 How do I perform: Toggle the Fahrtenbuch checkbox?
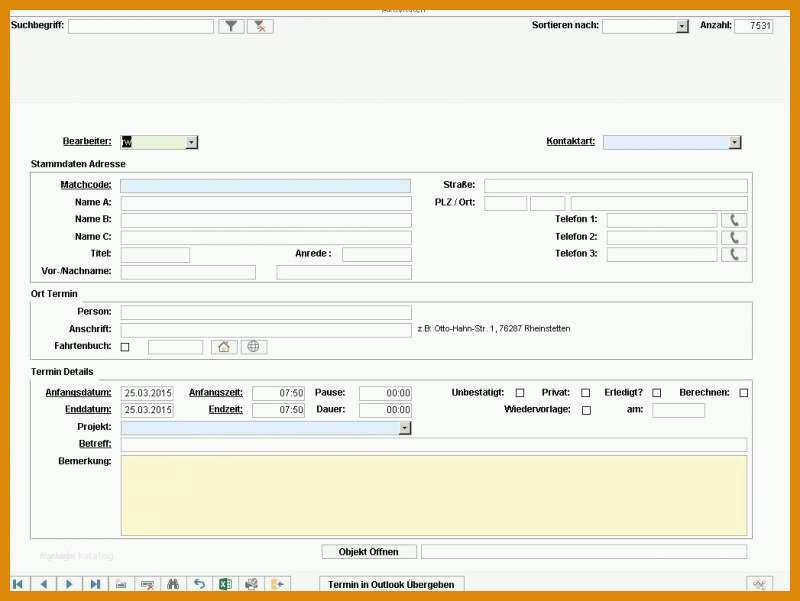click(125, 347)
